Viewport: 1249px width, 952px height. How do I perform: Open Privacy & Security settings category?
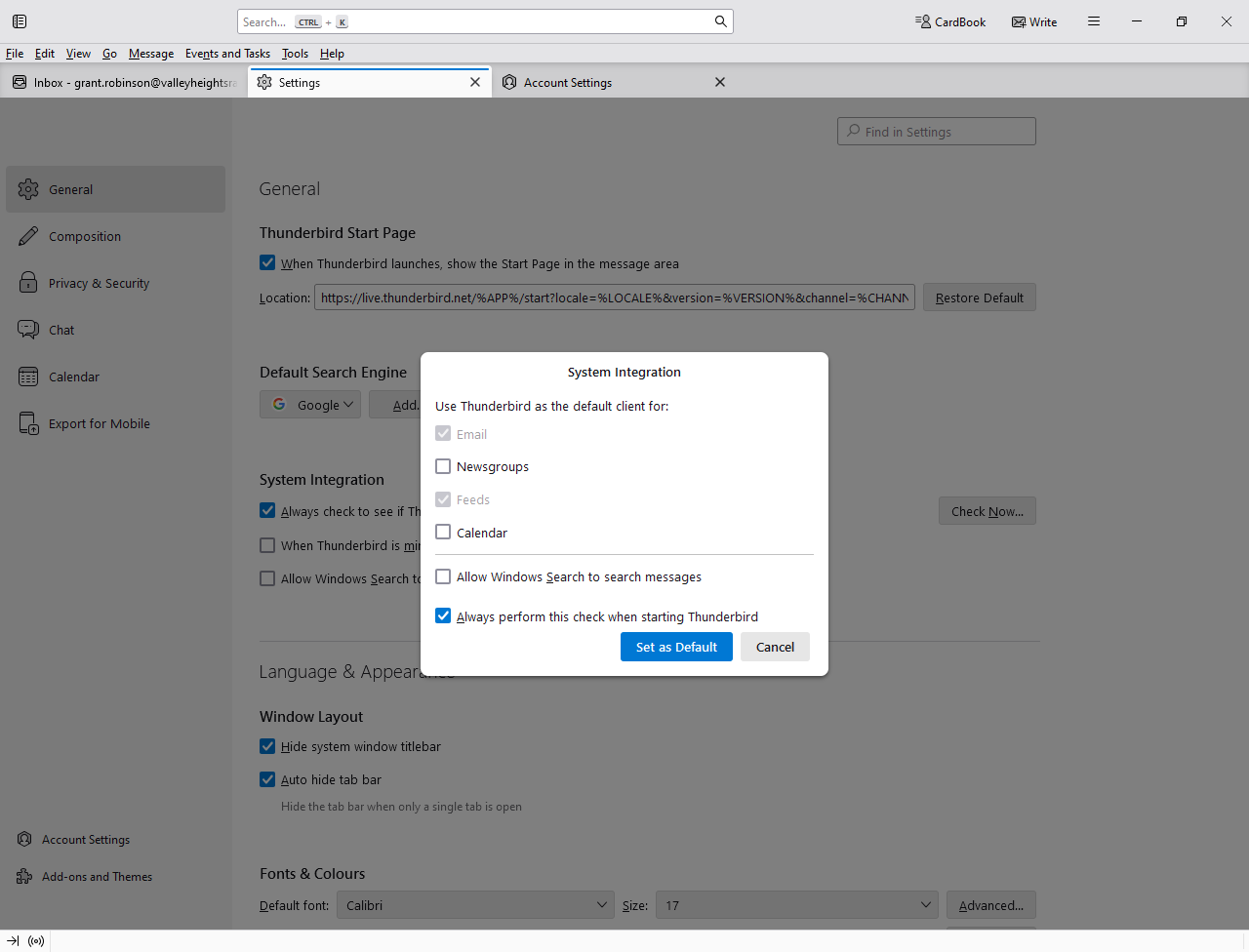[x=115, y=283]
